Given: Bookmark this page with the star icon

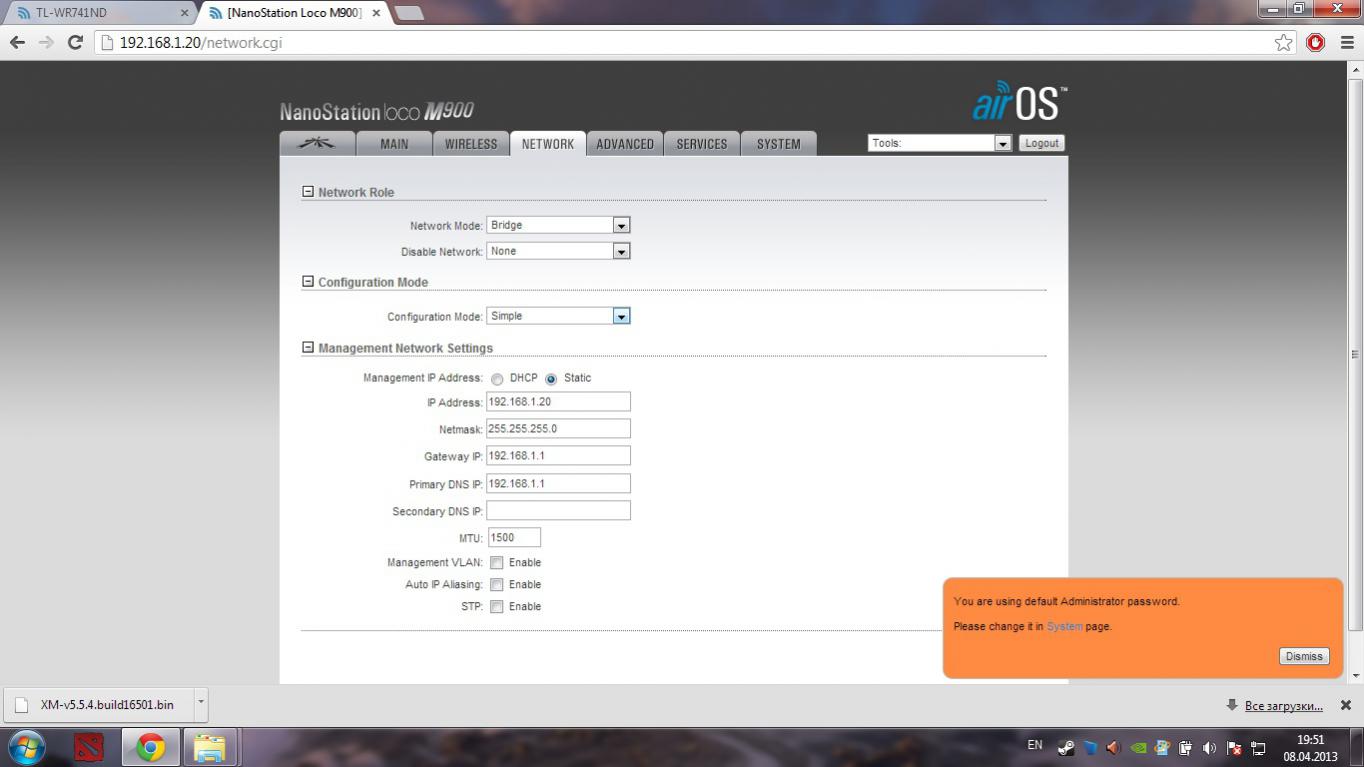Looking at the screenshot, I should 1283,42.
